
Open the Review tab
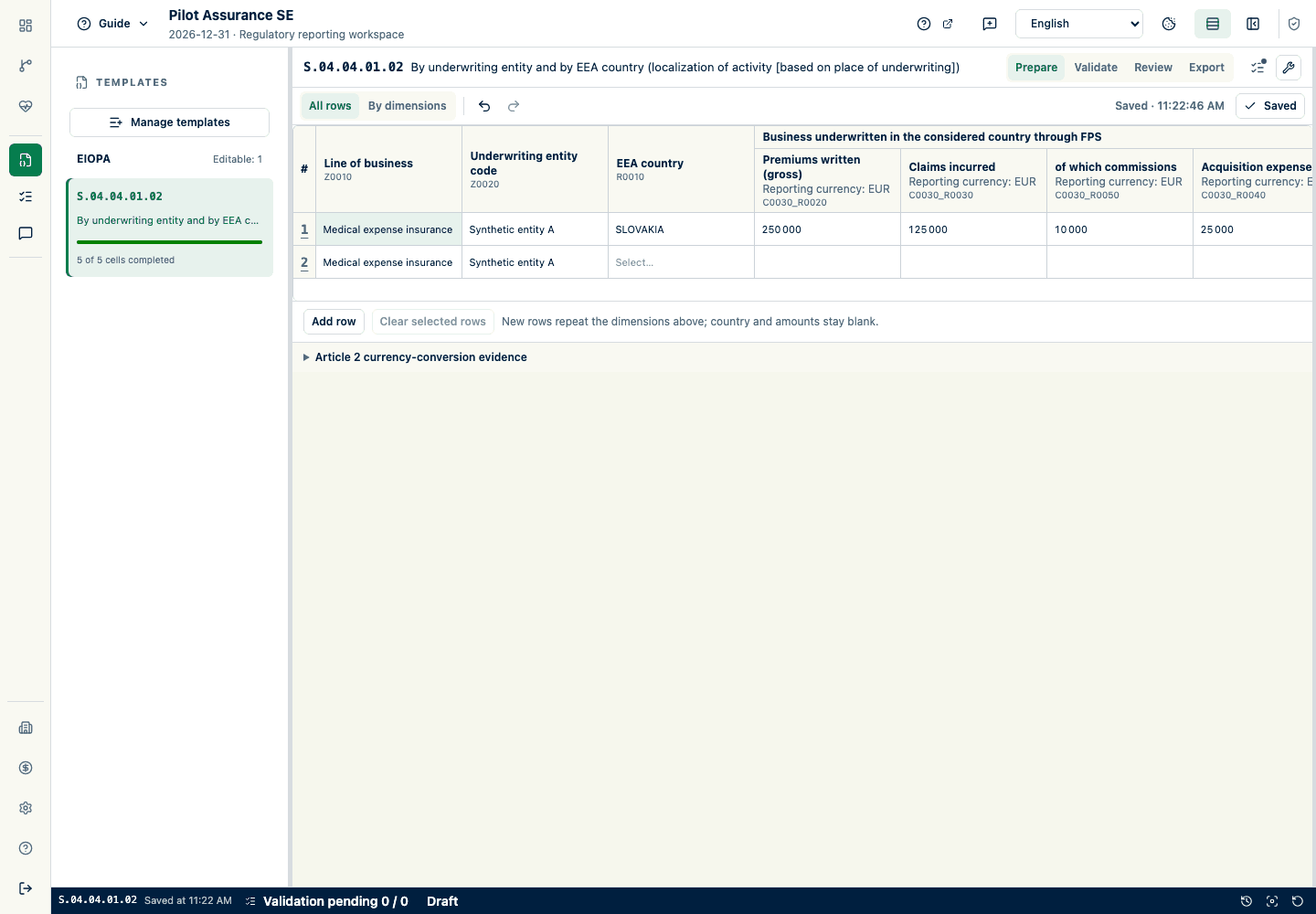click(x=1153, y=68)
